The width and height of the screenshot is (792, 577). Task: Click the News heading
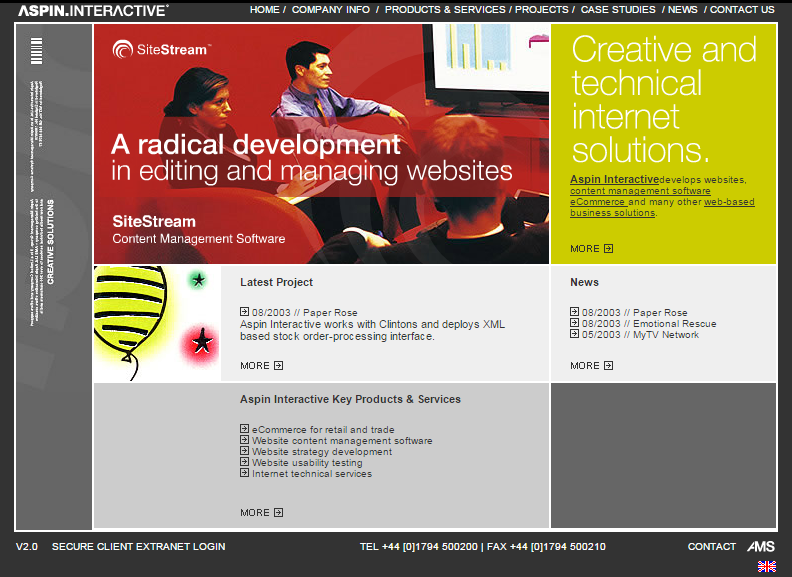[584, 282]
